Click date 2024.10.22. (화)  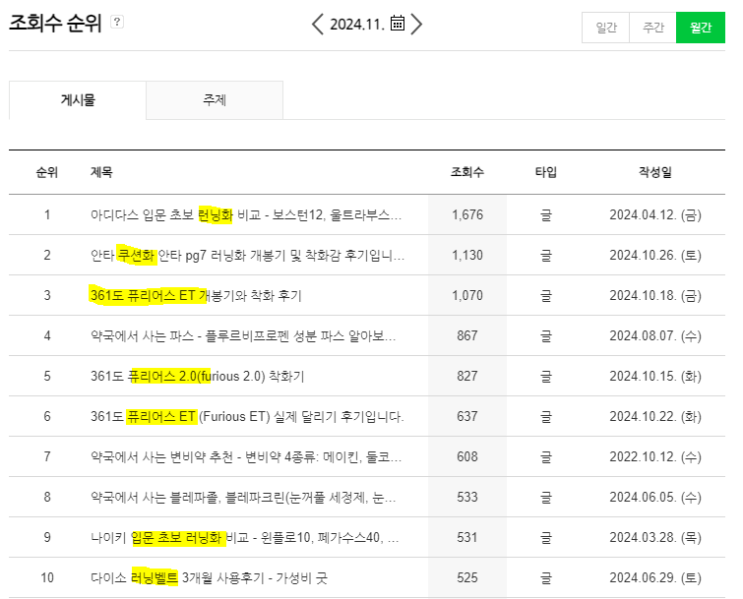(x=655, y=417)
